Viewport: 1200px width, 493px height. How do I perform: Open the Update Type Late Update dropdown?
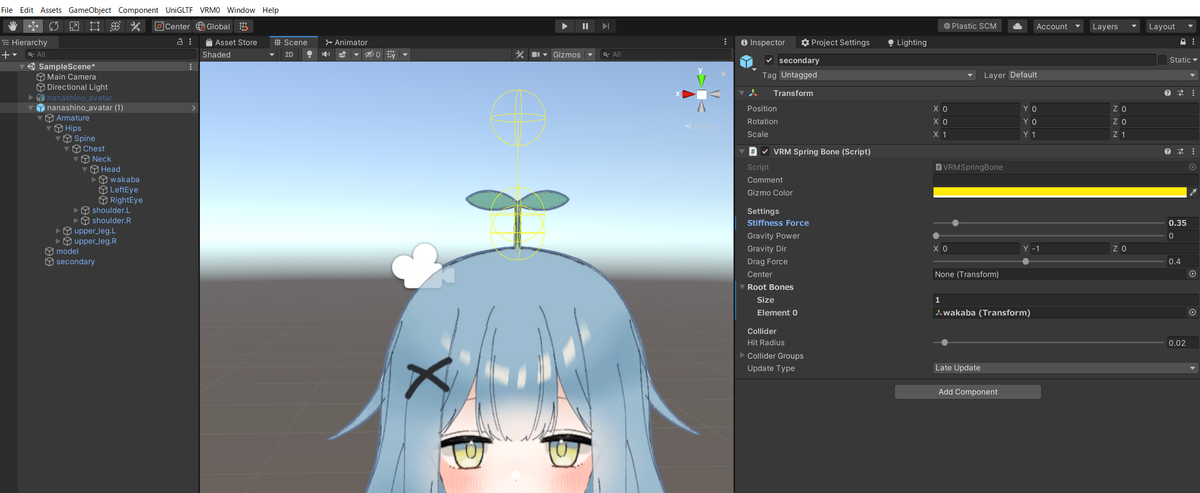coord(1065,368)
